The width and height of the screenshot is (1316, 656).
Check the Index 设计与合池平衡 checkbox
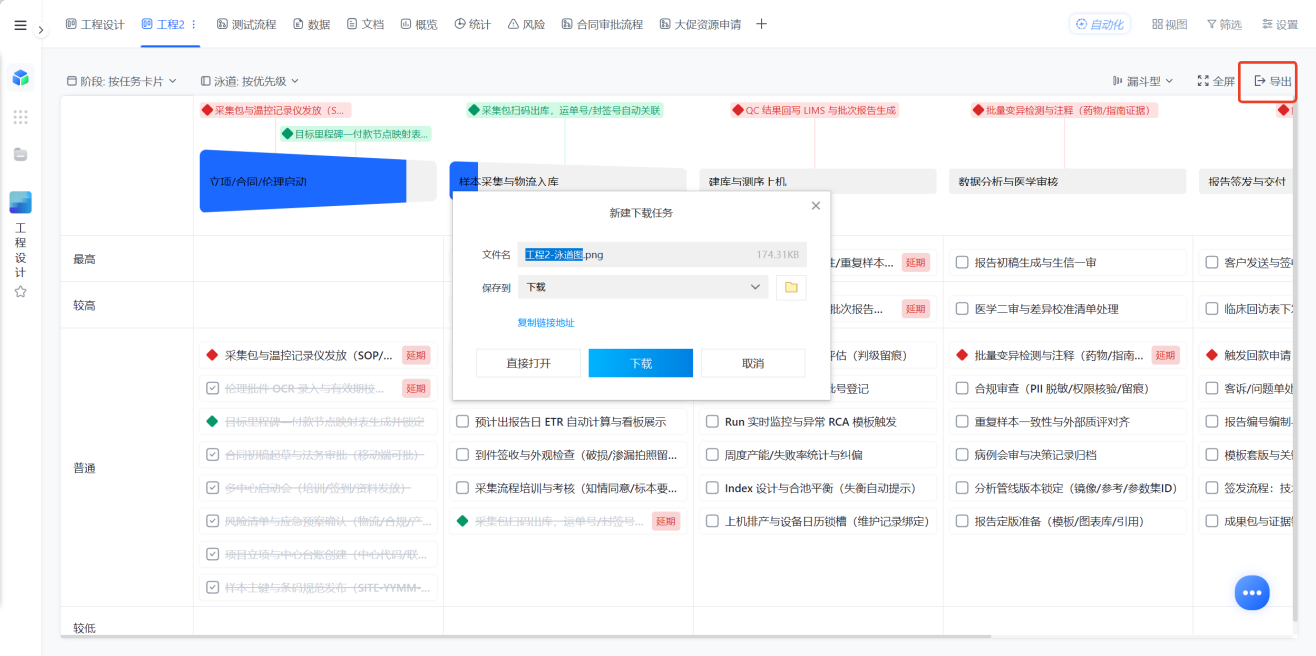coord(712,488)
